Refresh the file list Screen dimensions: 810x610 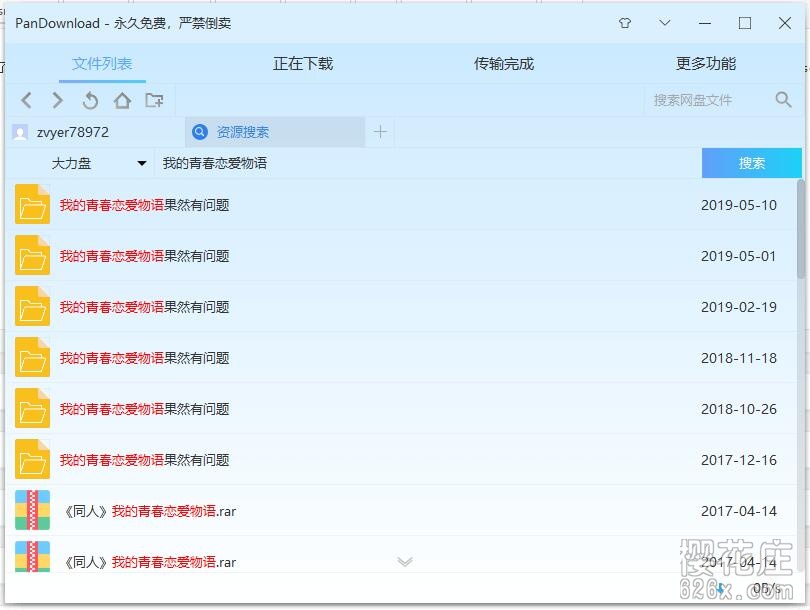(90, 100)
